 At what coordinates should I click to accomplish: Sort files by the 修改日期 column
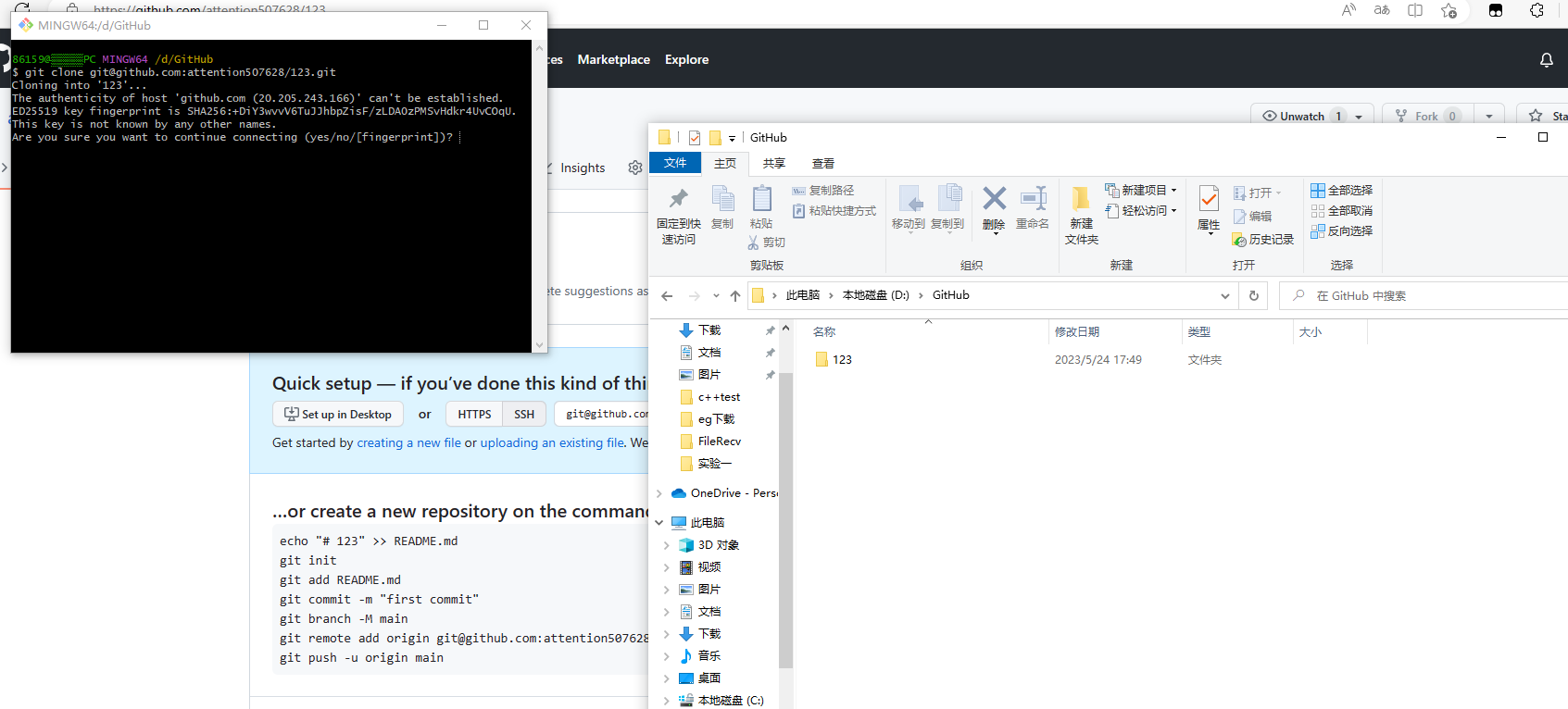coord(1115,332)
